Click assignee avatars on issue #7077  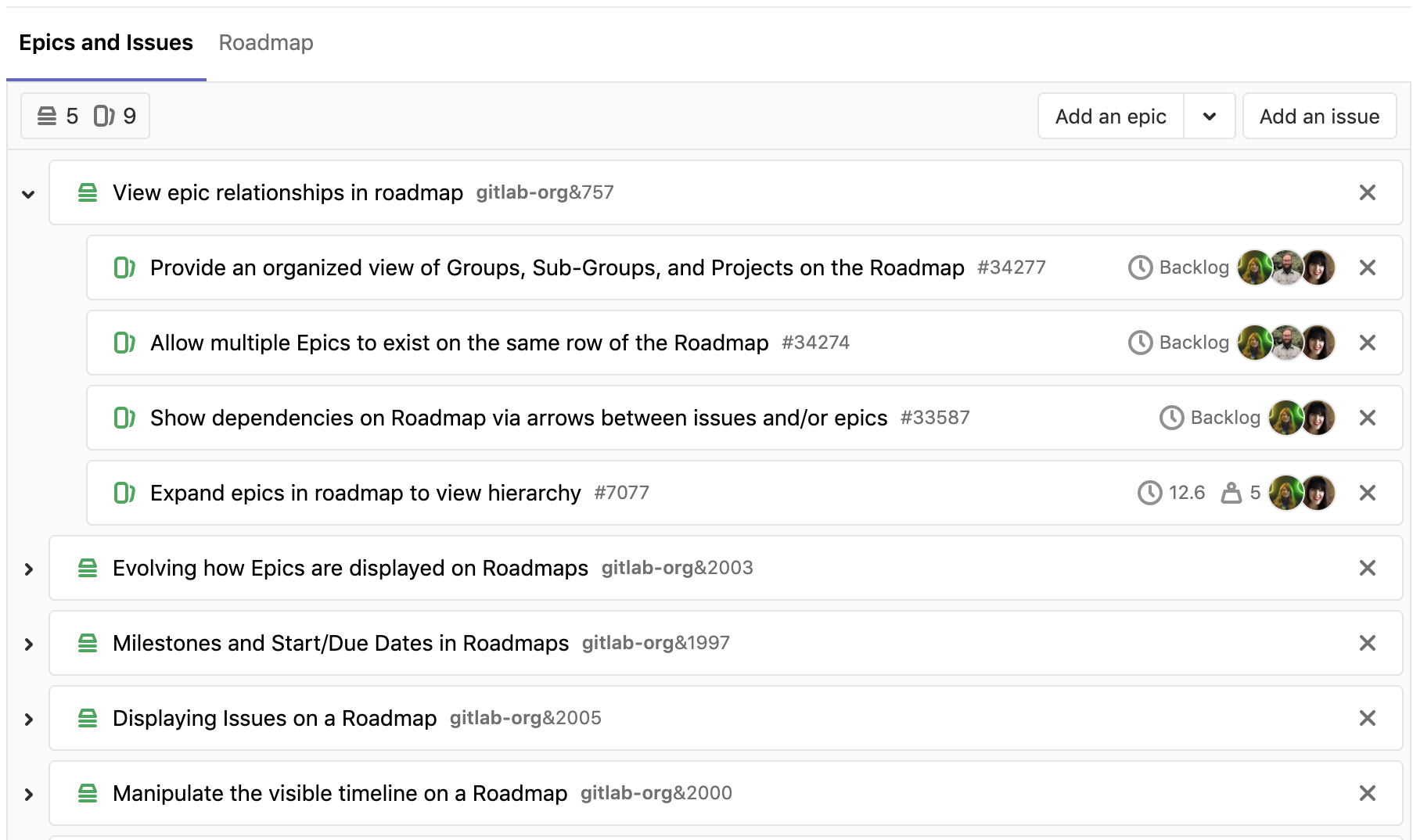[x=1301, y=493]
